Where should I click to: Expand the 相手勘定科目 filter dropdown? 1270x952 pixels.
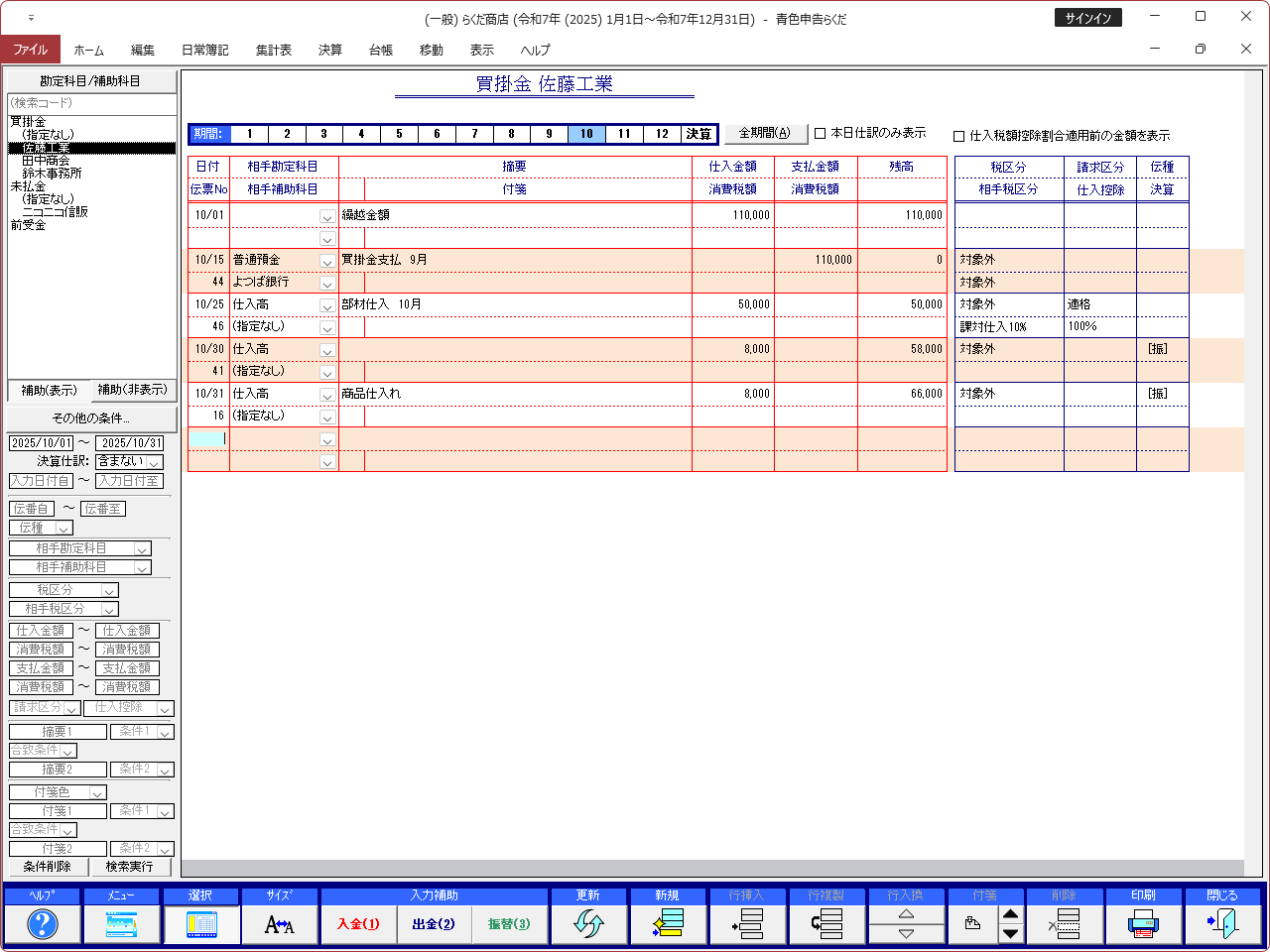142,548
